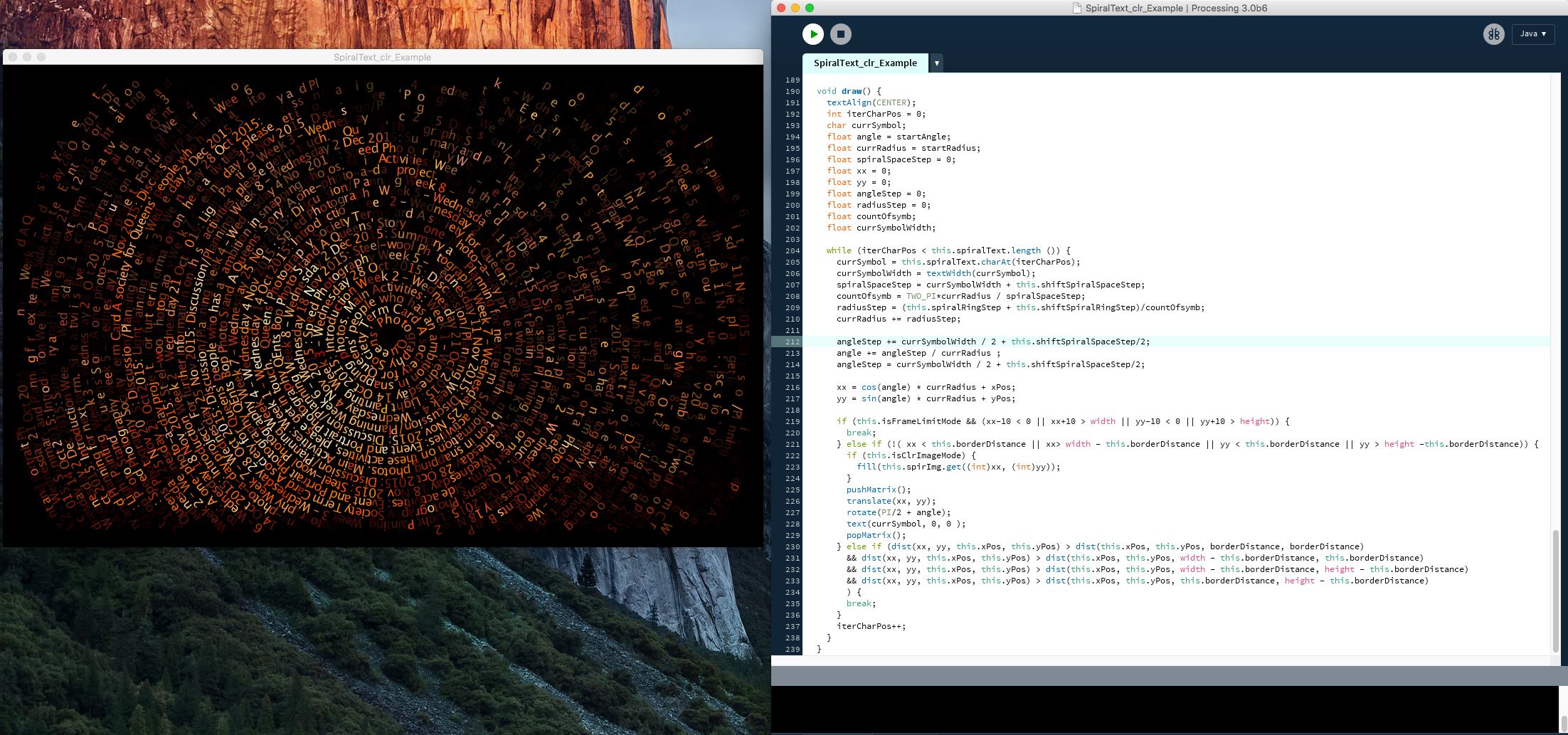Close the Processing editor window

pos(781,8)
